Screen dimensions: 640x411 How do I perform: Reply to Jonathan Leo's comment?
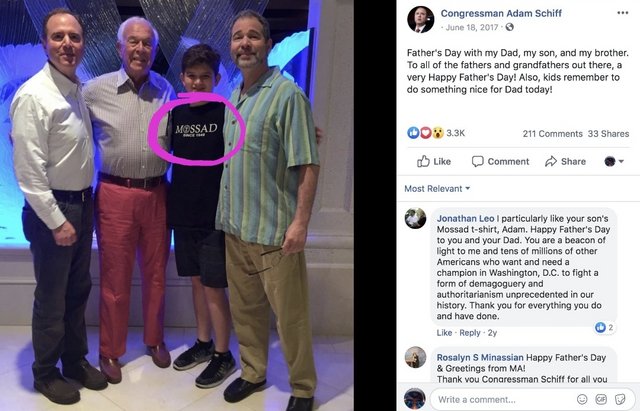(470, 333)
